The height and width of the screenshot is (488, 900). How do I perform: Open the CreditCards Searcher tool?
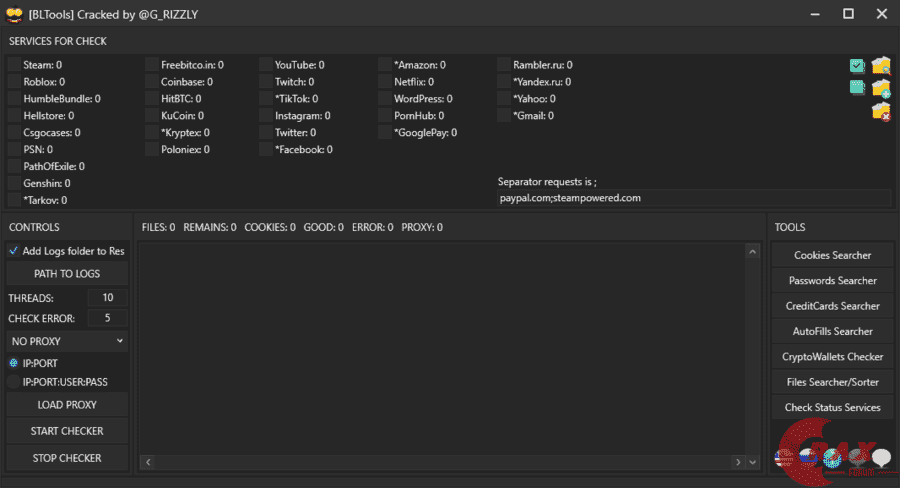(x=832, y=306)
